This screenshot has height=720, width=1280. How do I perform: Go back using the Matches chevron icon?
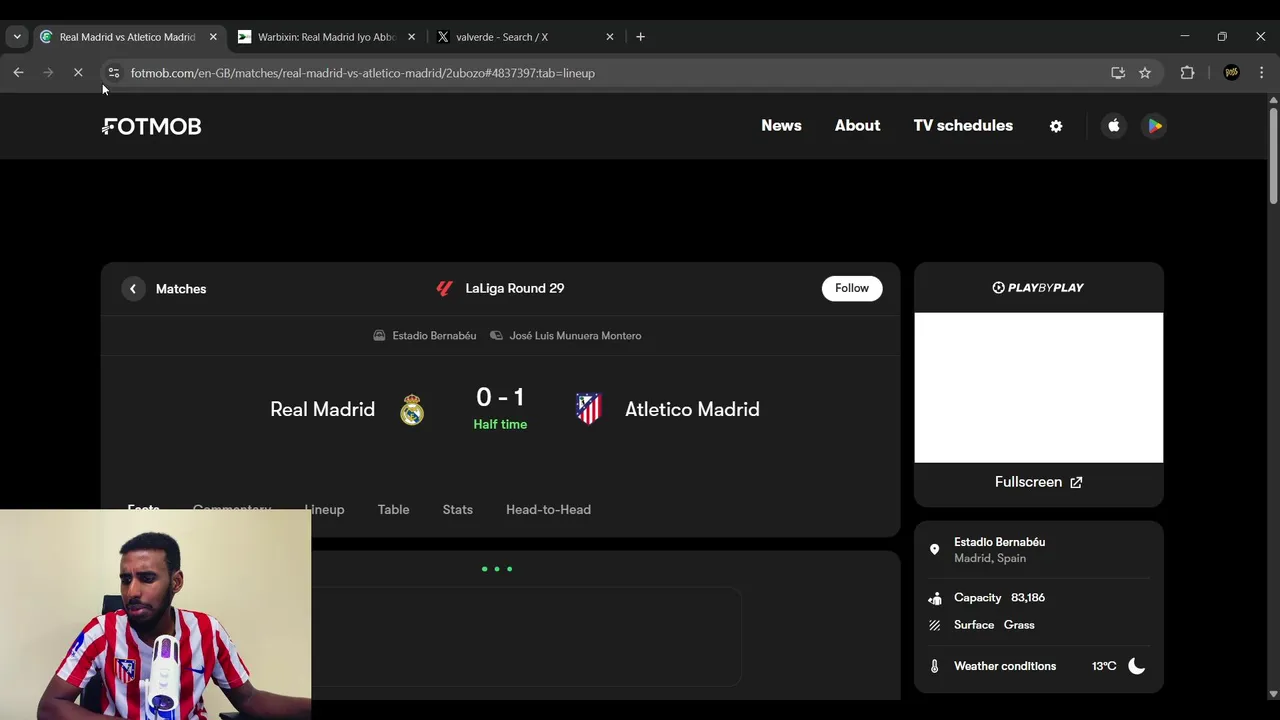[133, 289]
